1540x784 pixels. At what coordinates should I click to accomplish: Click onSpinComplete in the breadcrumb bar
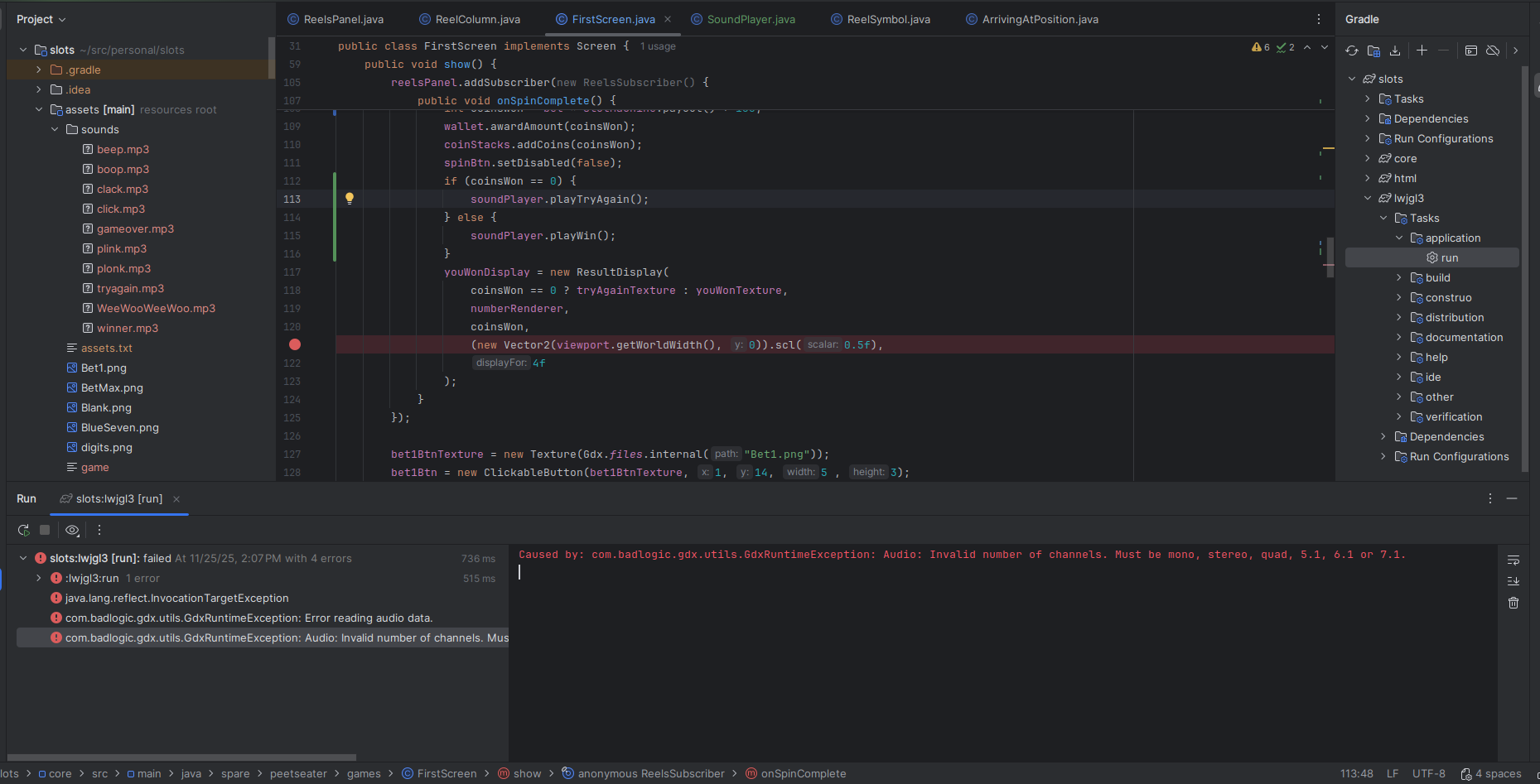803,774
